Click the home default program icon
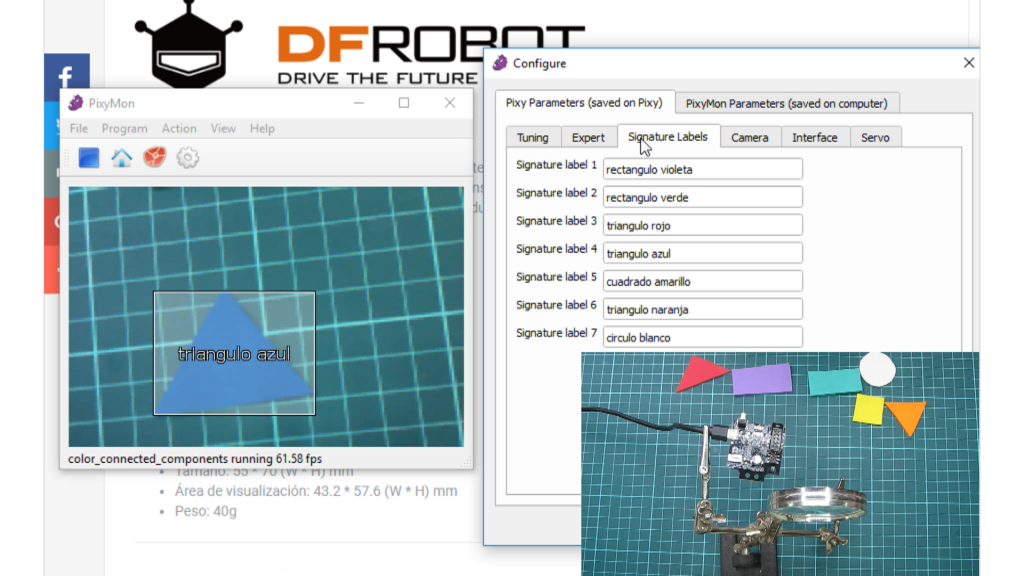This screenshot has width=1024, height=576. (121, 158)
